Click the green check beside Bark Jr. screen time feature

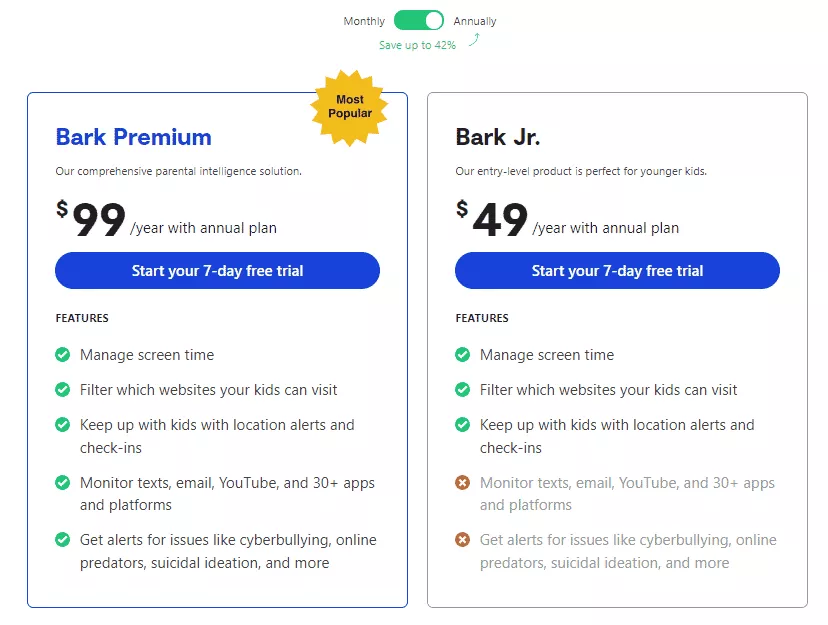462,354
